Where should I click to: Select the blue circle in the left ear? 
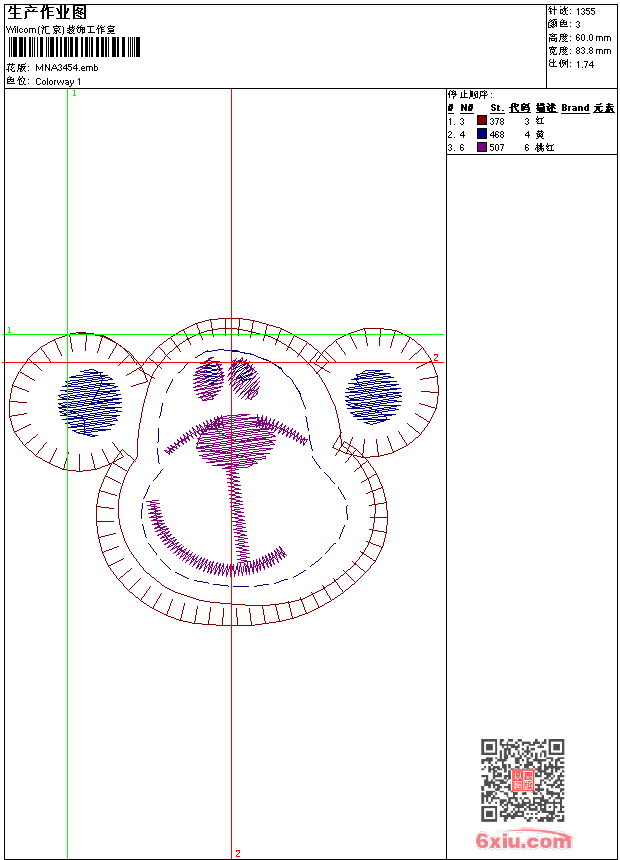point(90,403)
